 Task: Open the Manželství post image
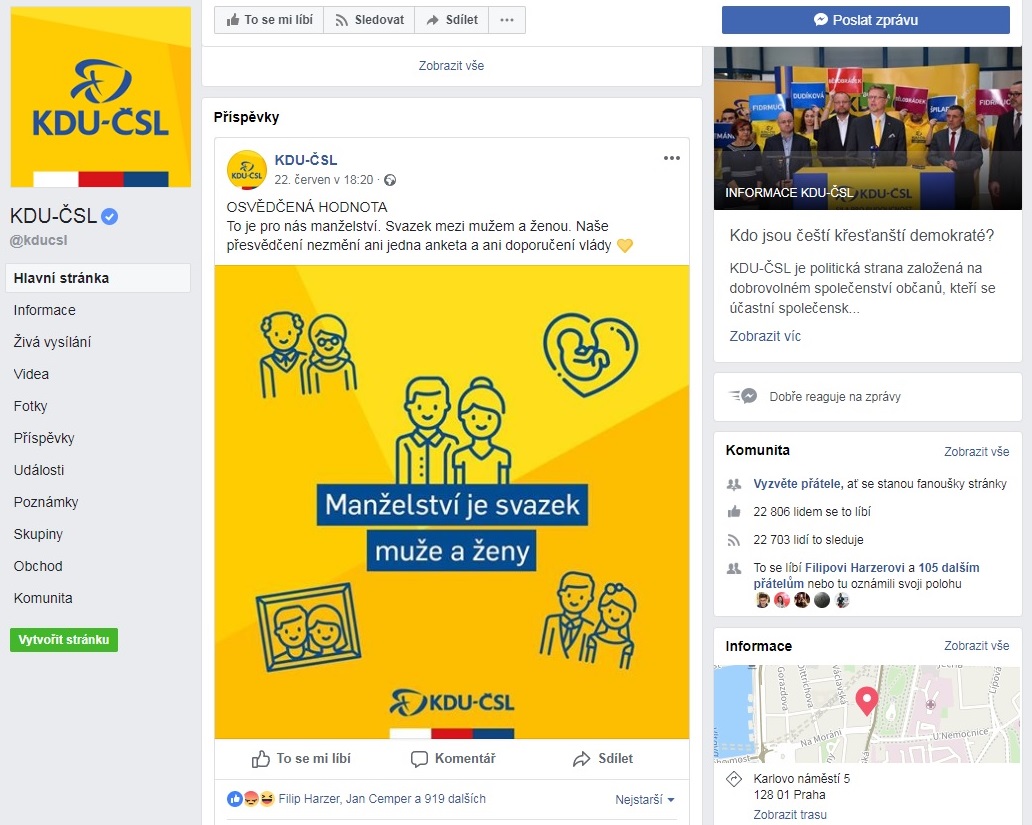tap(452, 502)
